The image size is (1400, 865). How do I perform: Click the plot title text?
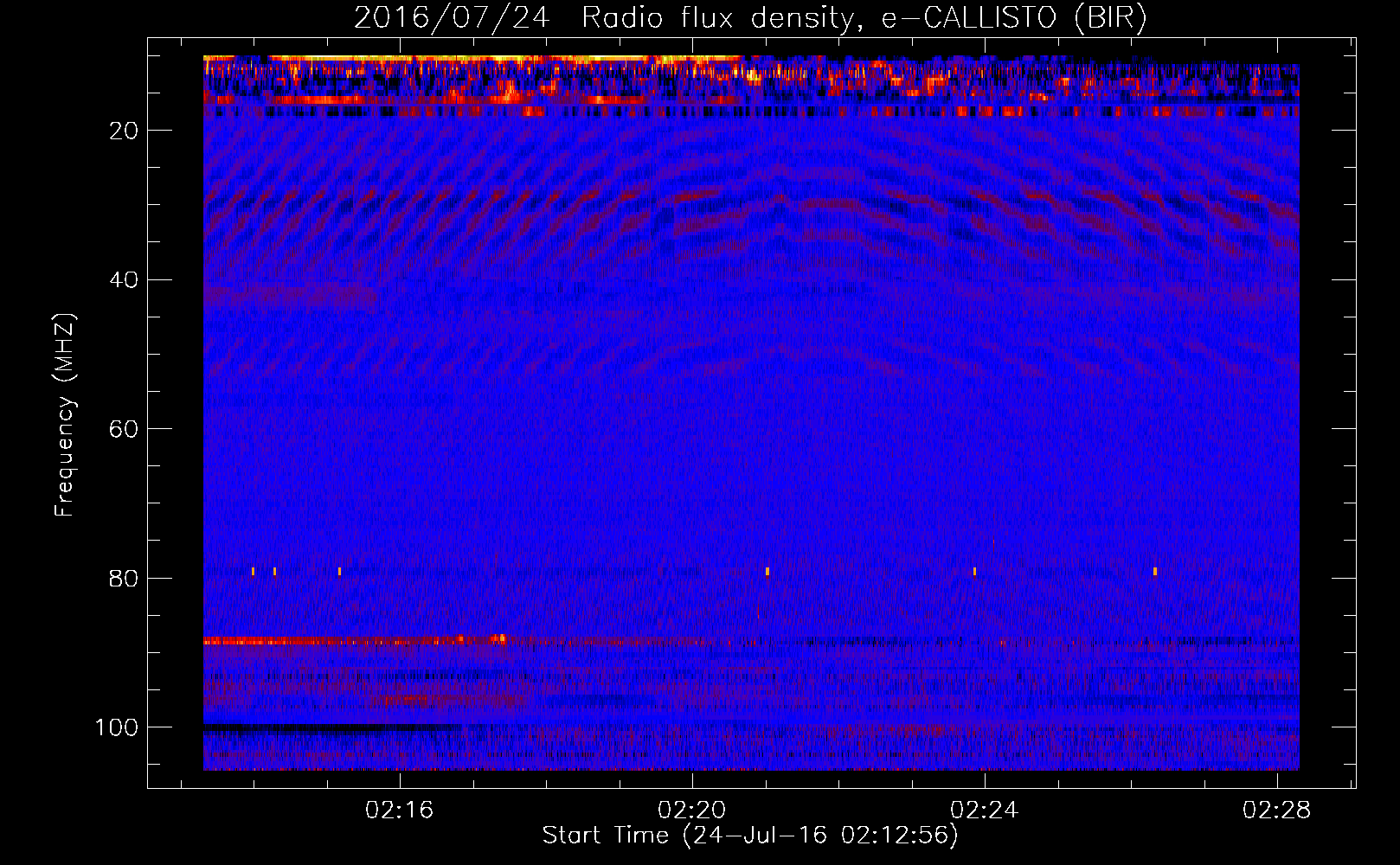pyautogui.click(x=750, y=17)
